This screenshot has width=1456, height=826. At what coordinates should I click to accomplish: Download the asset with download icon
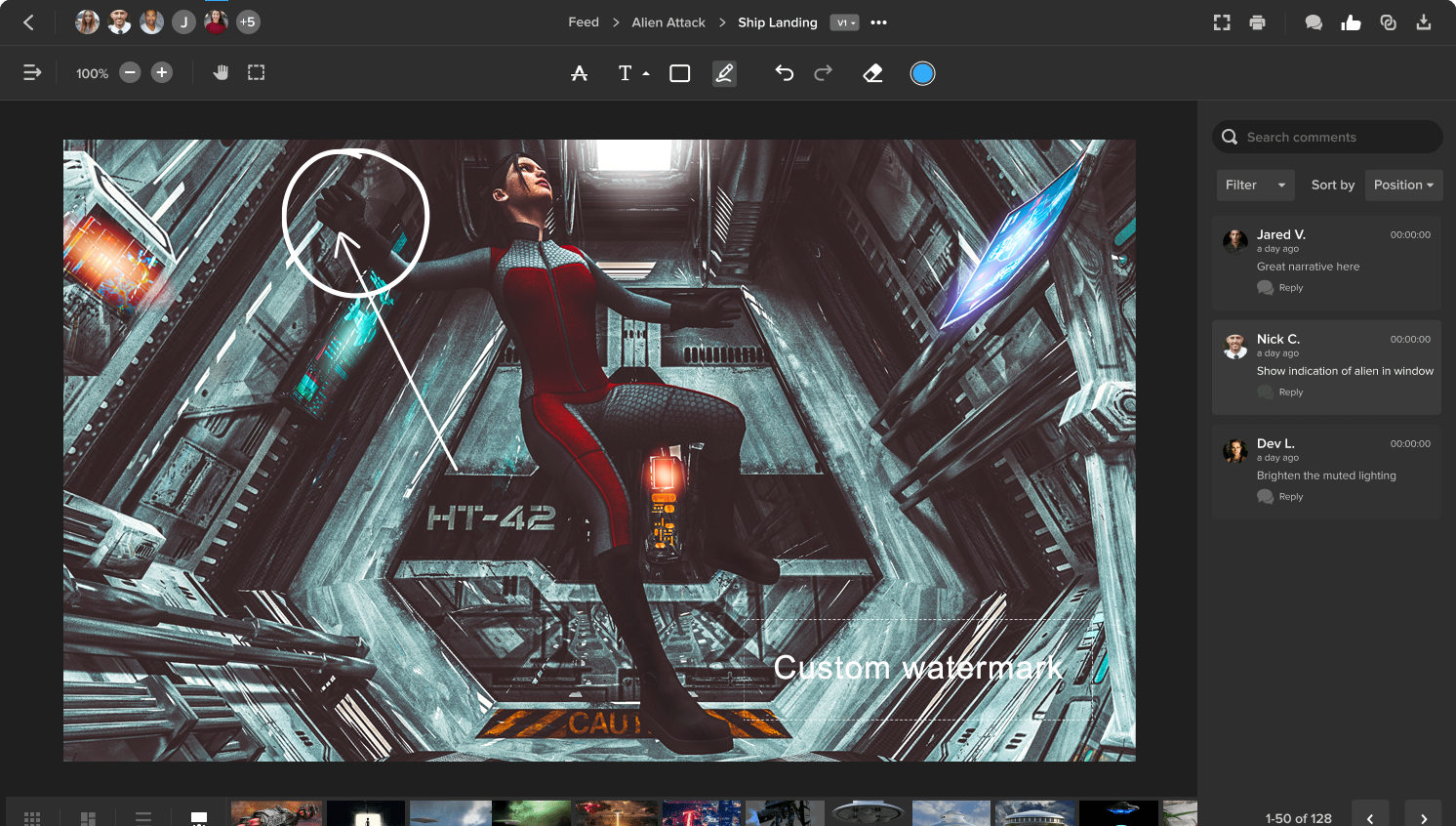pyautogui.click(x=1424, y=22)
